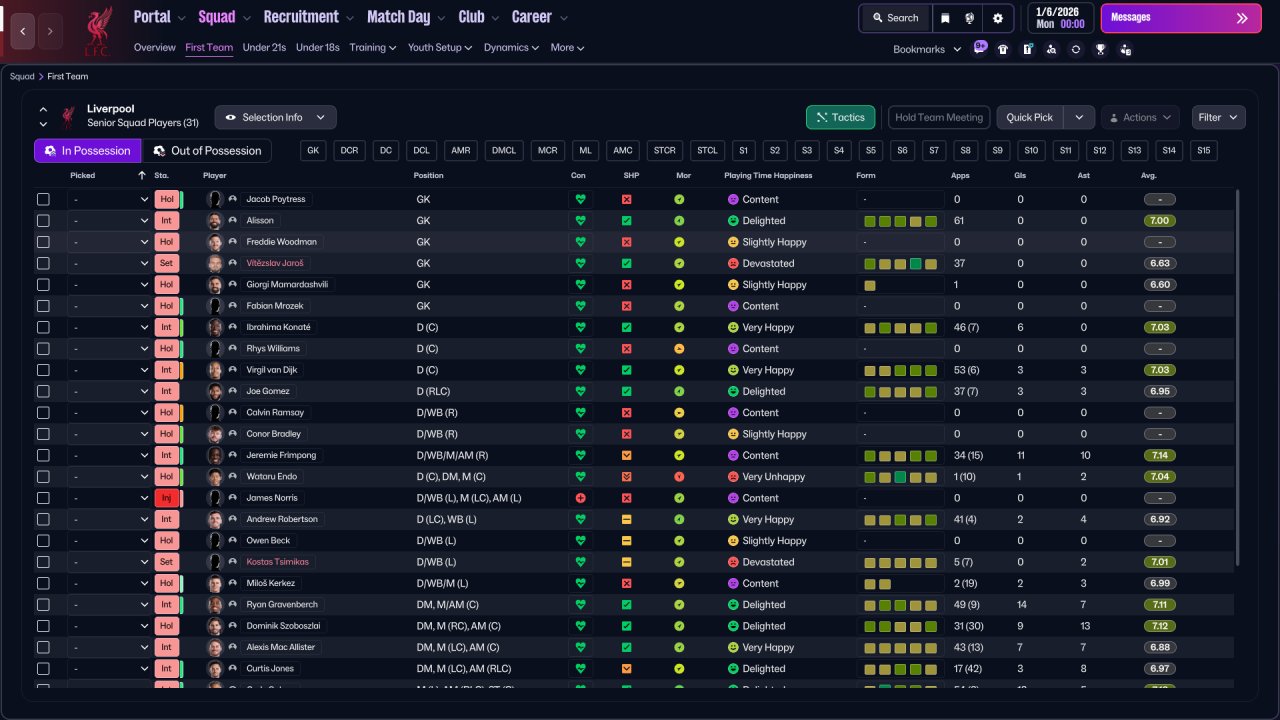The width and height of the screenshot is (1280, 720).
Task: Click the STCR position slot
Action: click(664, 150)
